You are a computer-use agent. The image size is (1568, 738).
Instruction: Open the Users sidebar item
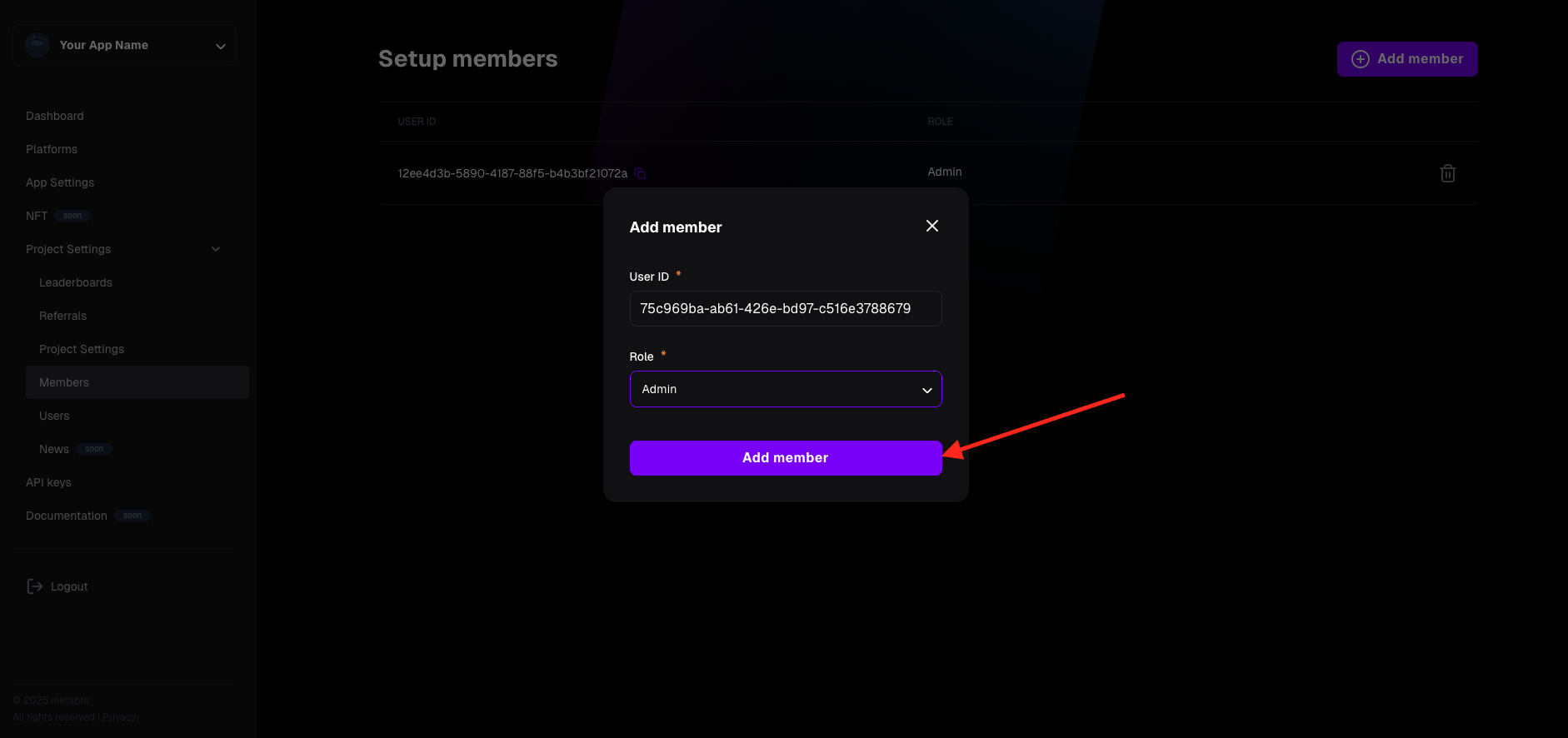coord(54,416)
